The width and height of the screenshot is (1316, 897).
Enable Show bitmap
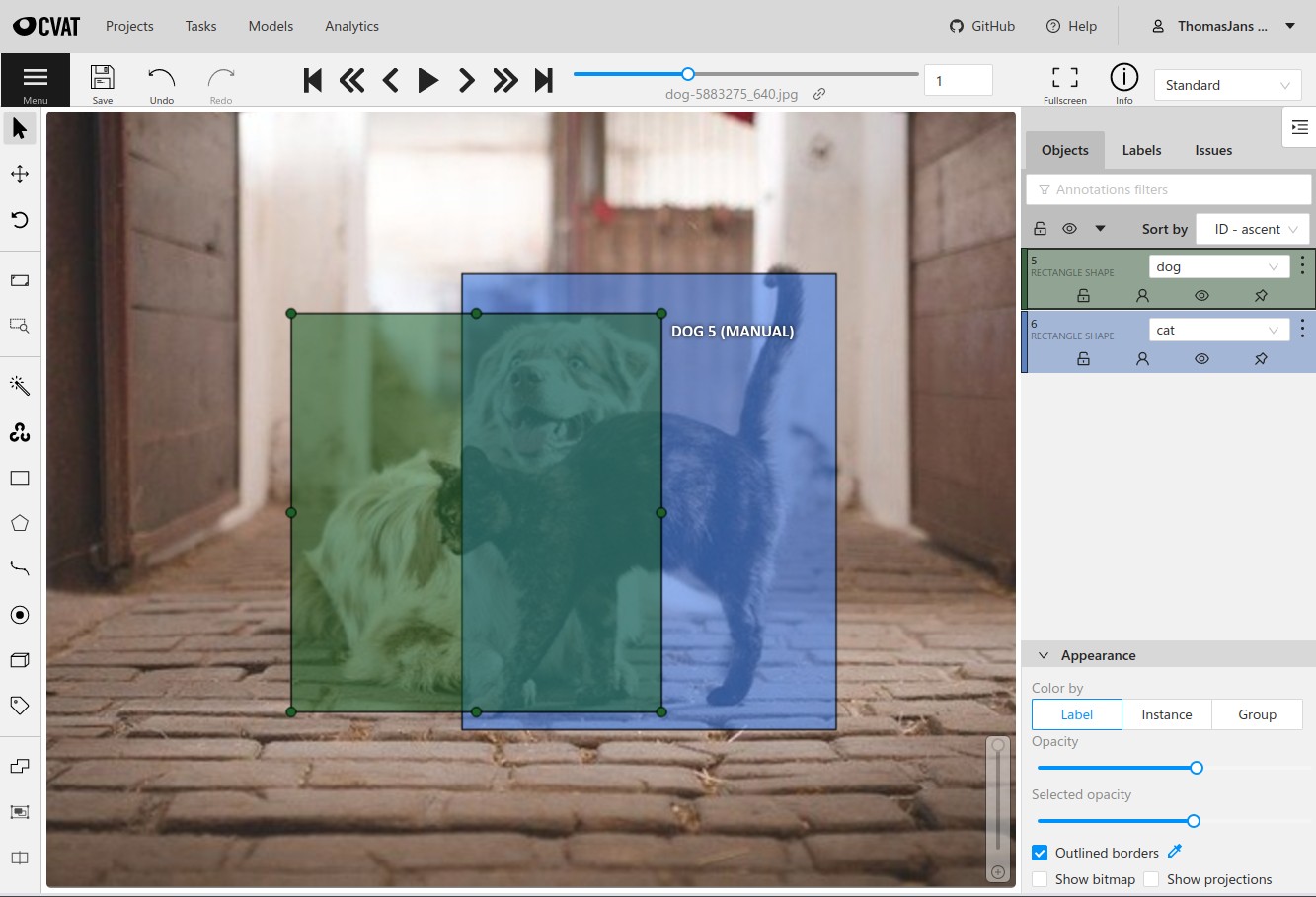click(x=1040, y=878)
